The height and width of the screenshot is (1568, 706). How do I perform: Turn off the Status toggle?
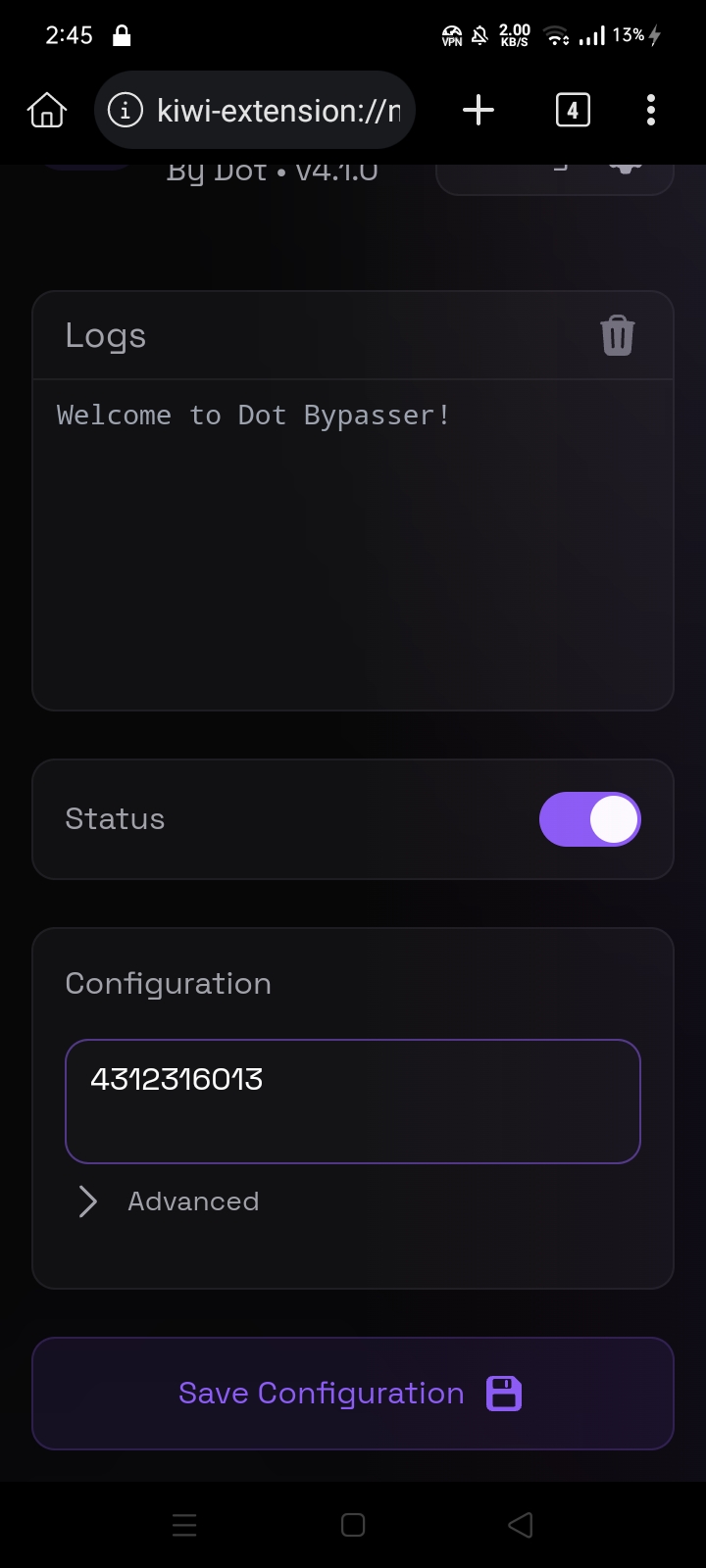click(x=589, y=819)
